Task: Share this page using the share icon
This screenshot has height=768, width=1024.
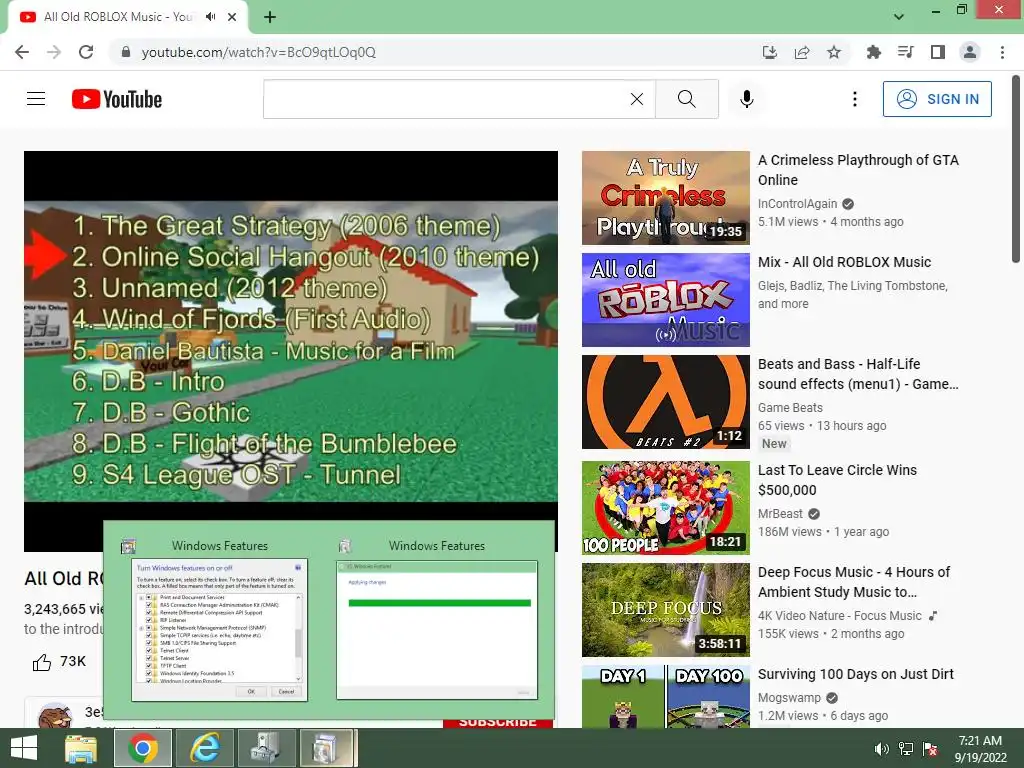Action: (x=802, y=52)
